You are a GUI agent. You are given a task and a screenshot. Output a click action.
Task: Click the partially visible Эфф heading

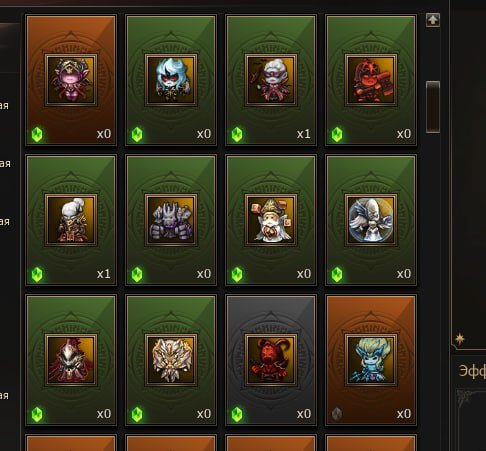(x=472, y=371)
